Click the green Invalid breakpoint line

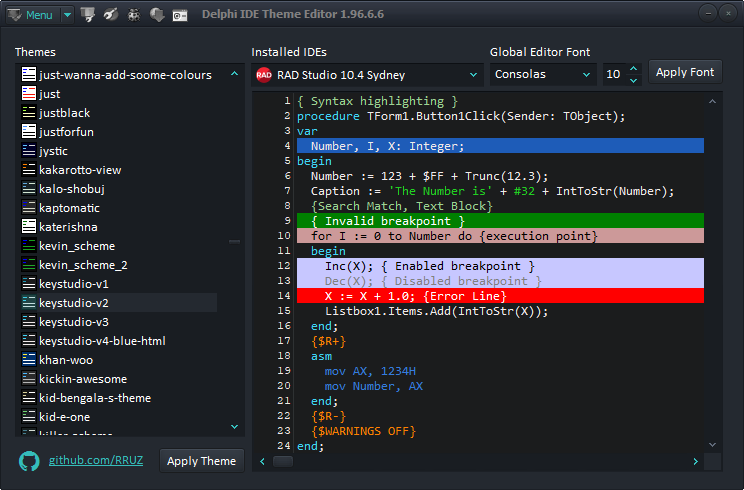click(x=500, y=221)
